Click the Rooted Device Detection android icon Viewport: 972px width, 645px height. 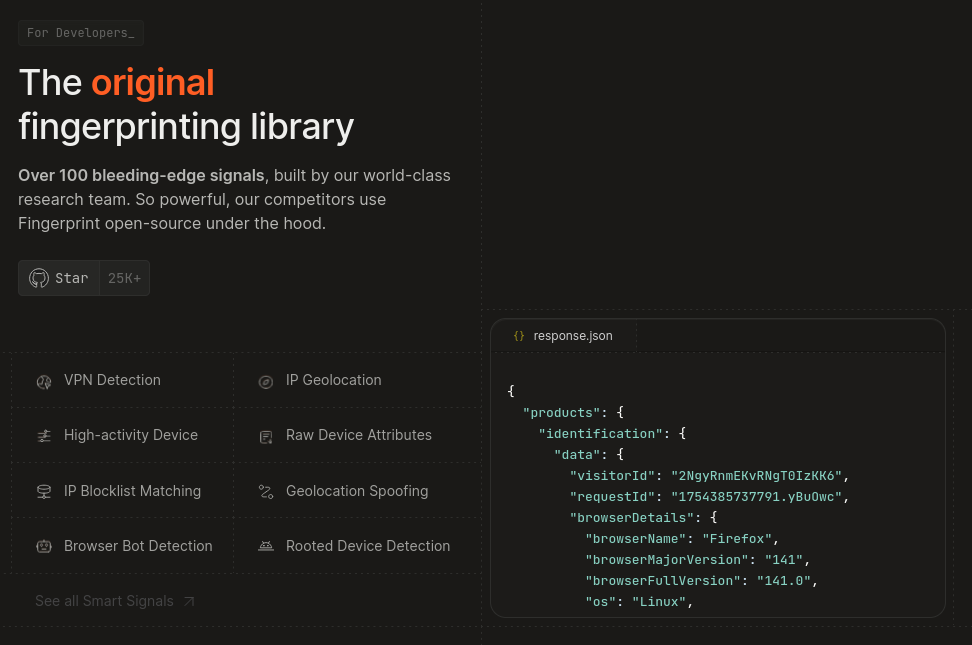coord(266,546)
